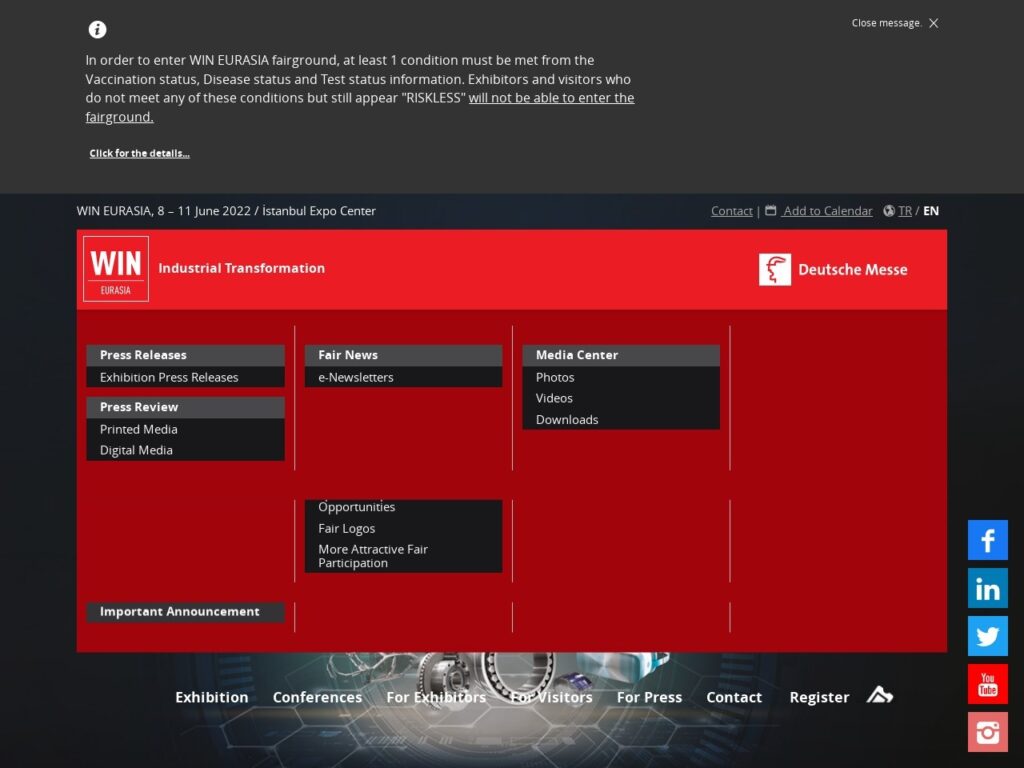
Task: Open Contact in bottom navigation
Action: coord(734,697)
